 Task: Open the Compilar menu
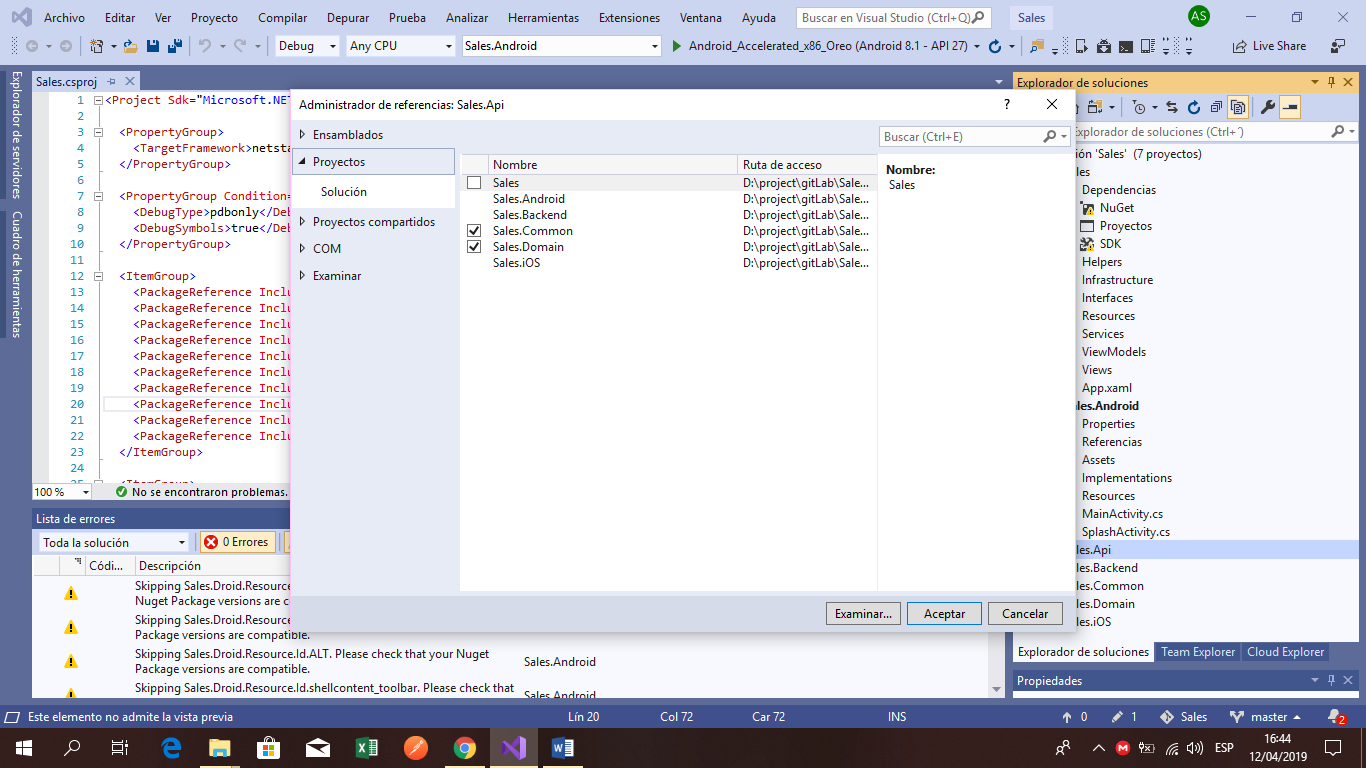coord(282,18)
